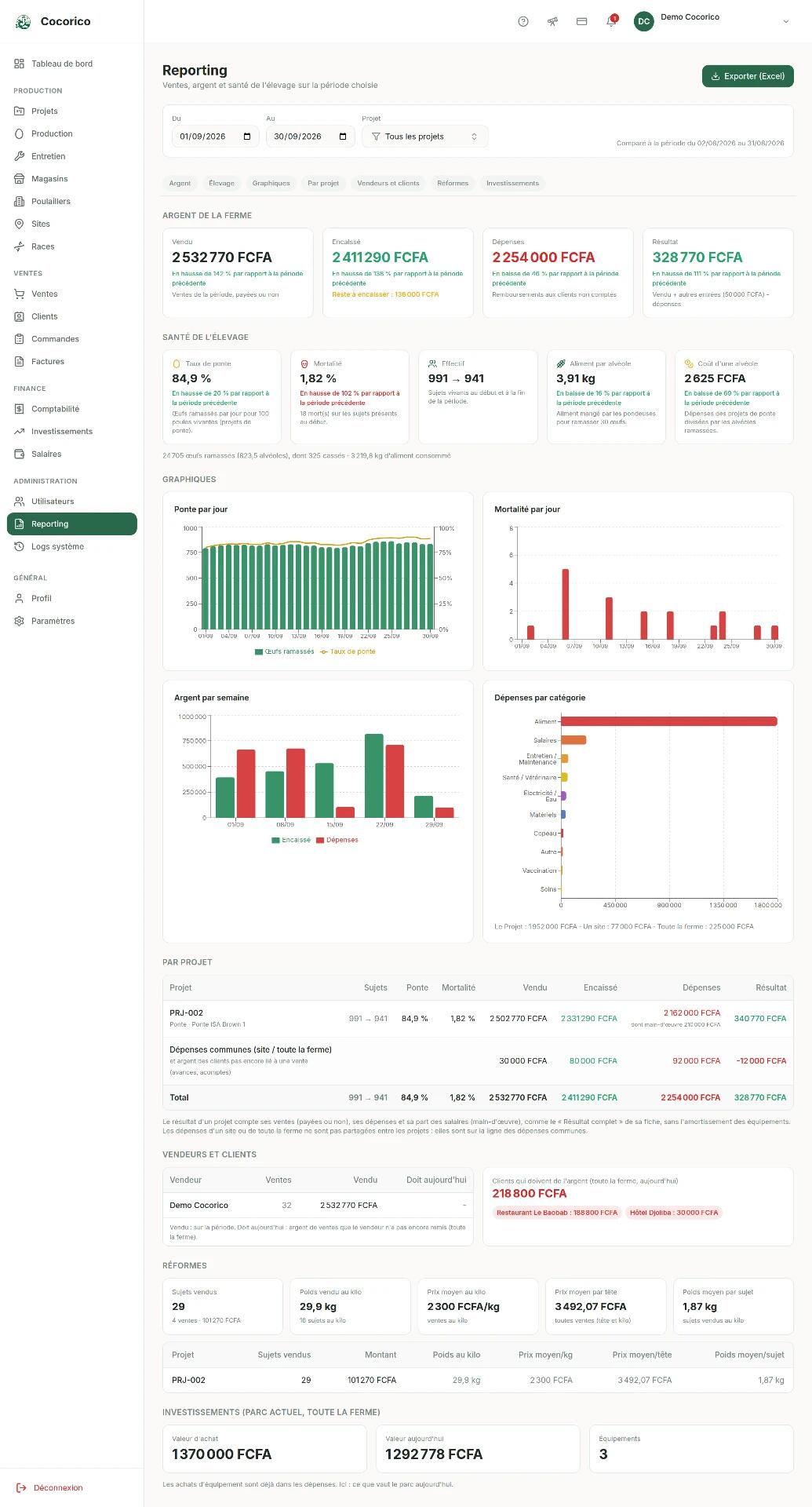Toggle Taux de ponte legend entry
This screenshot has width=812, height=1507.
[x=348, y=651]
